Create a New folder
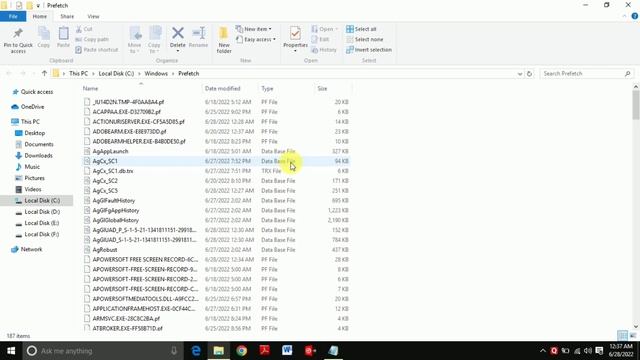Screen dimensions: 640x360 pos(224,40)
